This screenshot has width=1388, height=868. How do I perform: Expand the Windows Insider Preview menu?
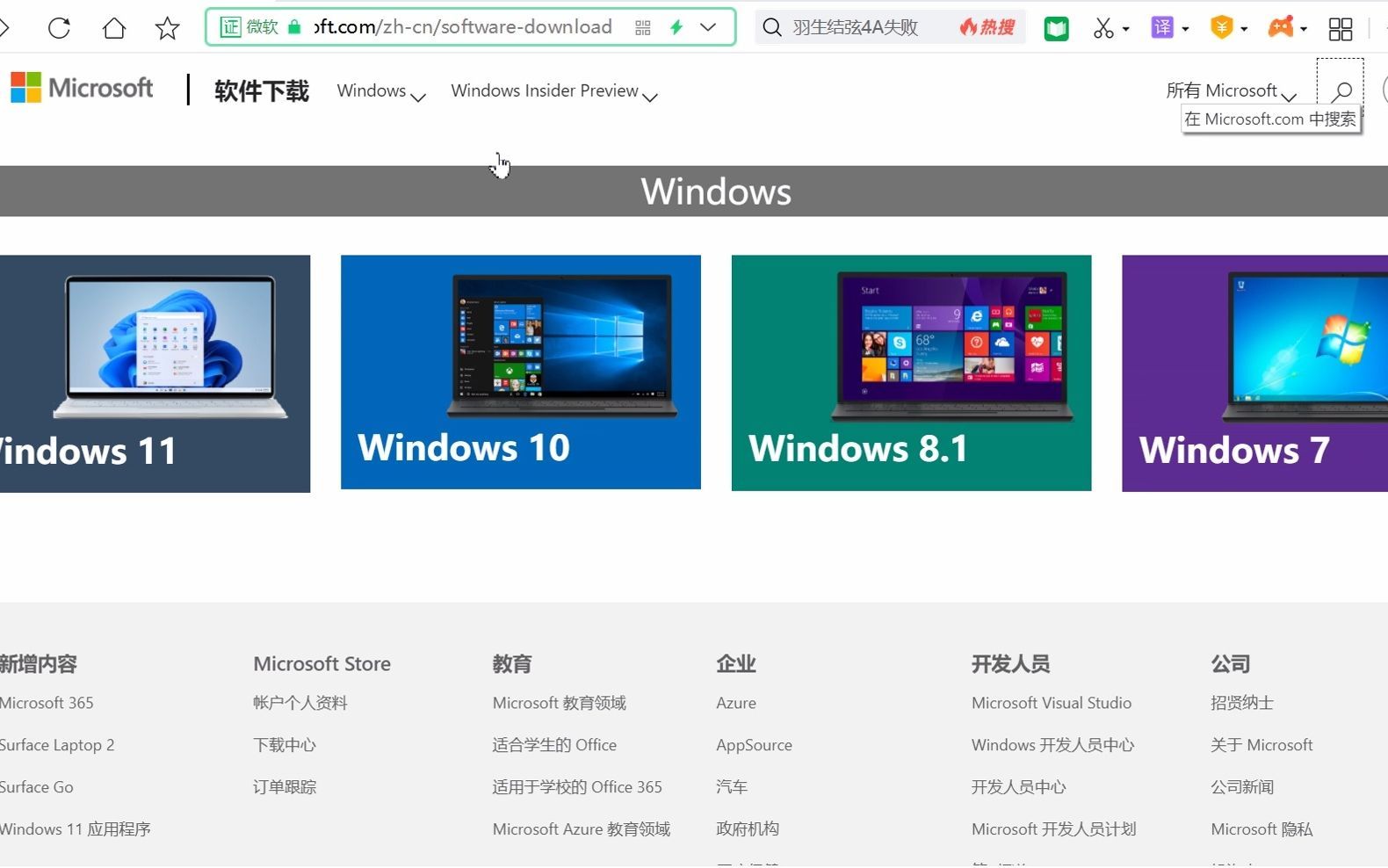pos(554,91)
